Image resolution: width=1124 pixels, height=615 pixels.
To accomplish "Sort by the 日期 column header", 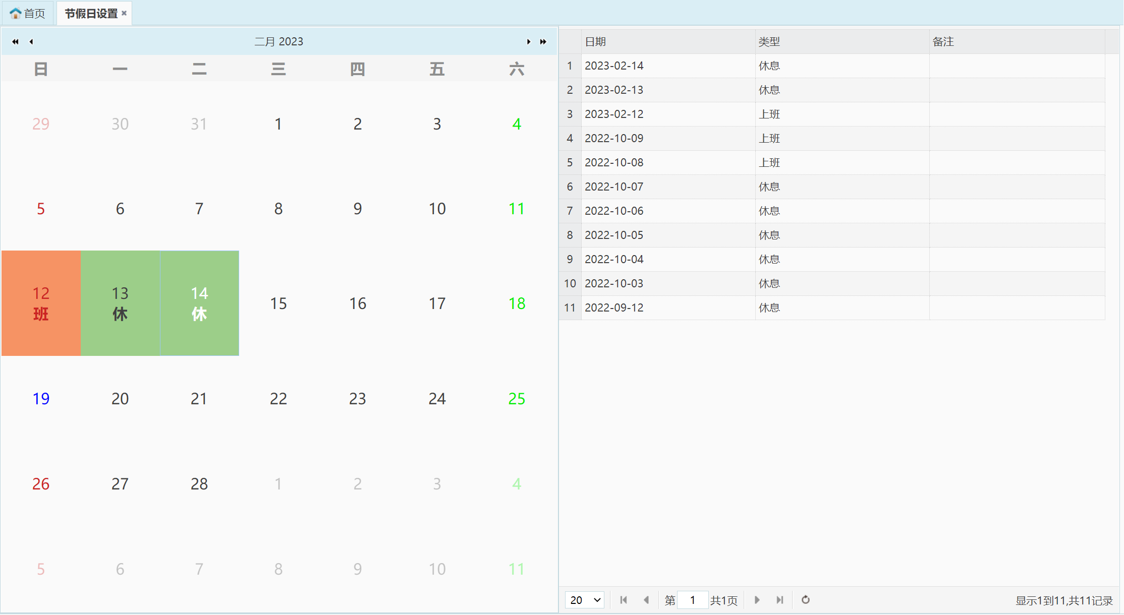I will pos(667,42).
